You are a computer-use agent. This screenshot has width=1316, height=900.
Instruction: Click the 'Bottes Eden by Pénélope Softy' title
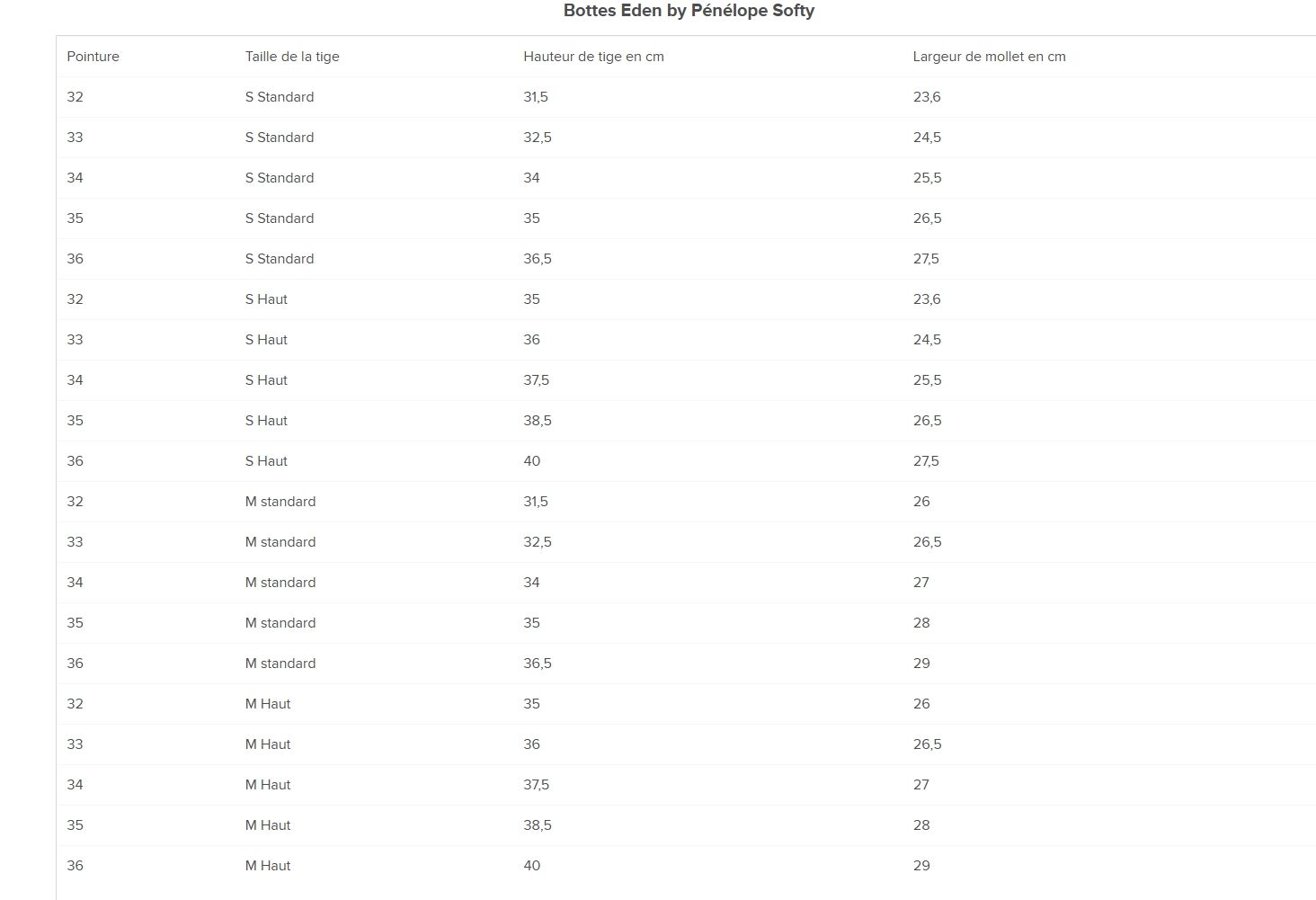click(689, 11)
